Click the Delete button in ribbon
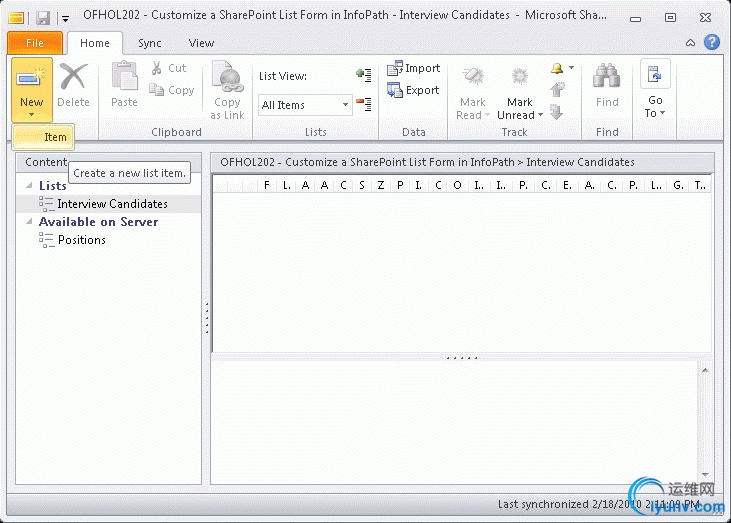This screenshot has width=731, height=523. (x=73, y=86)
